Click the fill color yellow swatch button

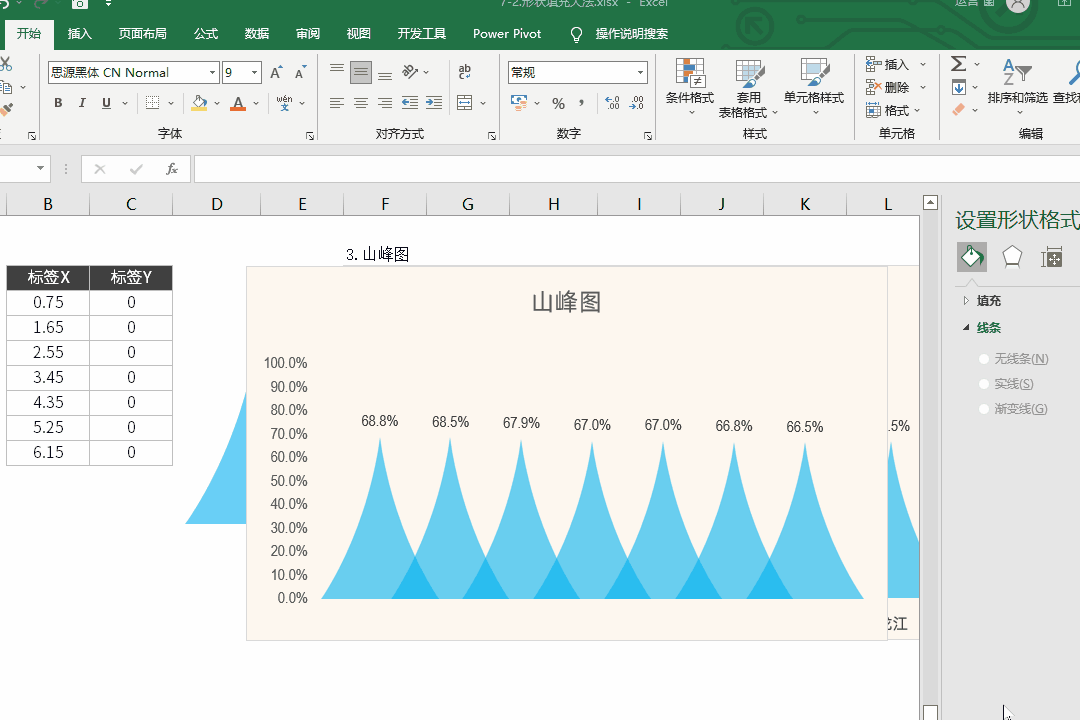[x=200, y=103]
